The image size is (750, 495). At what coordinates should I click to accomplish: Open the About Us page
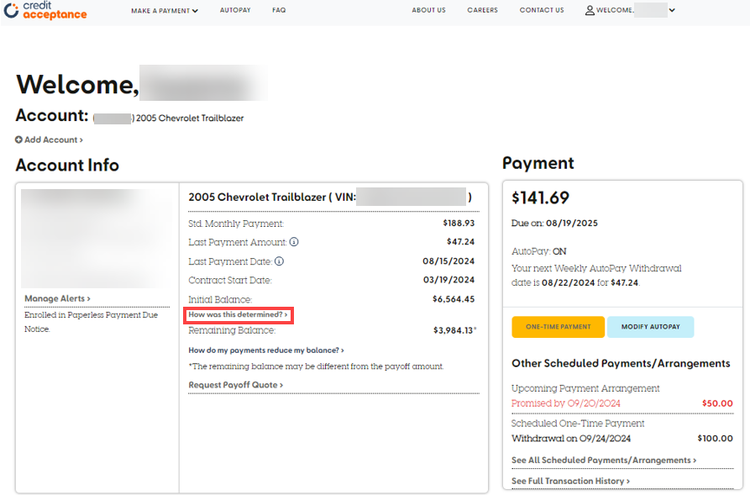click(428, 11)
